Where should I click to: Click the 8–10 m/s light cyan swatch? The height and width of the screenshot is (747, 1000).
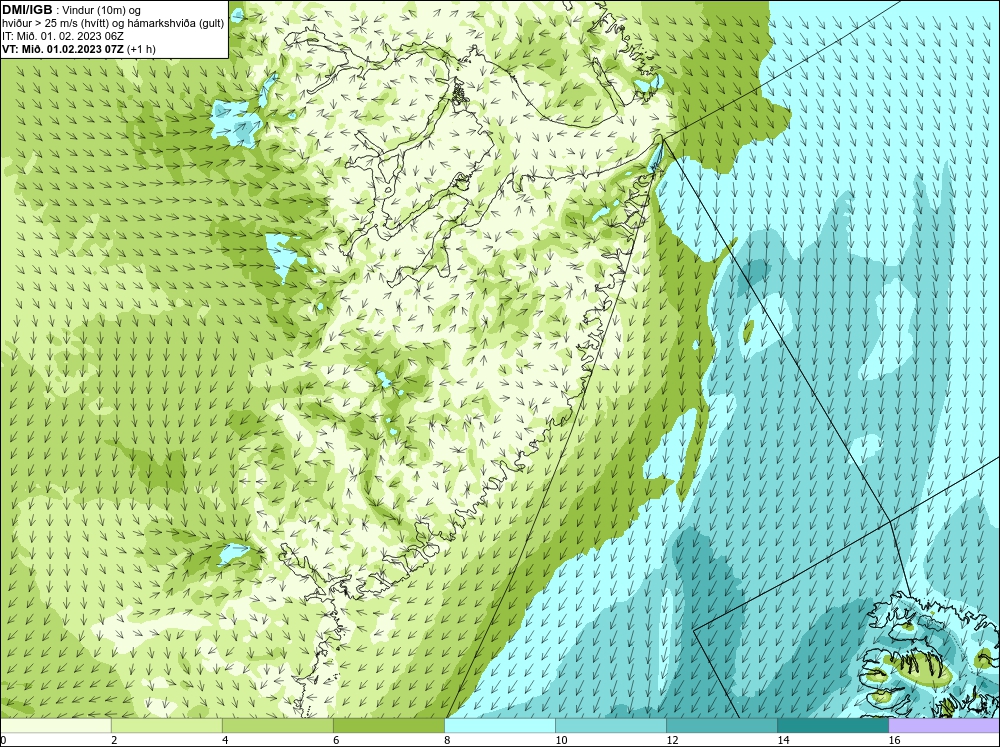(x=500, y=725)
